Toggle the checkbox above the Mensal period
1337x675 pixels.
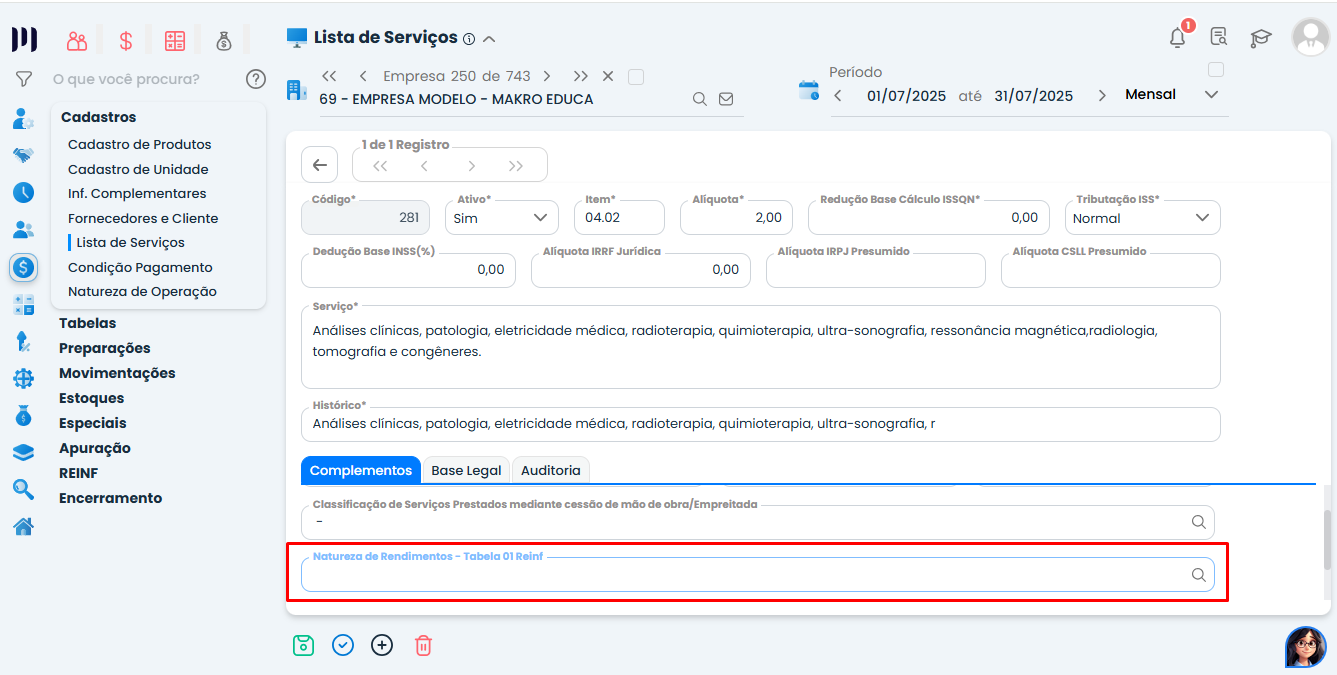pyautogui.click(x=1216, y=70)
